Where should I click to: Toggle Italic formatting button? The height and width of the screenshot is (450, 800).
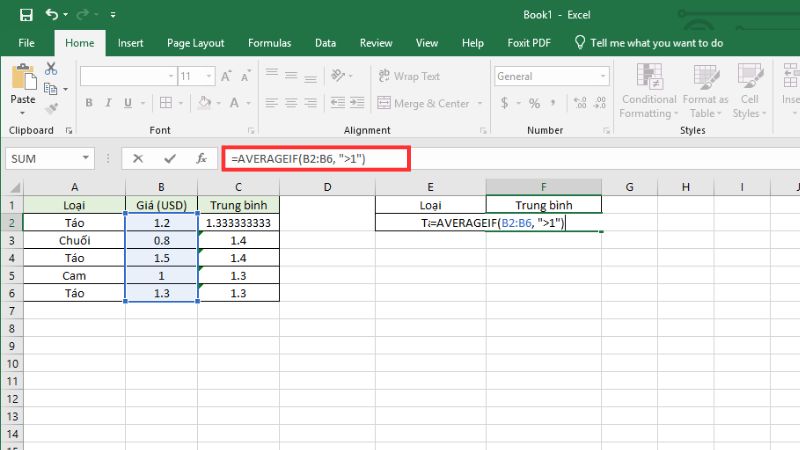110,103
